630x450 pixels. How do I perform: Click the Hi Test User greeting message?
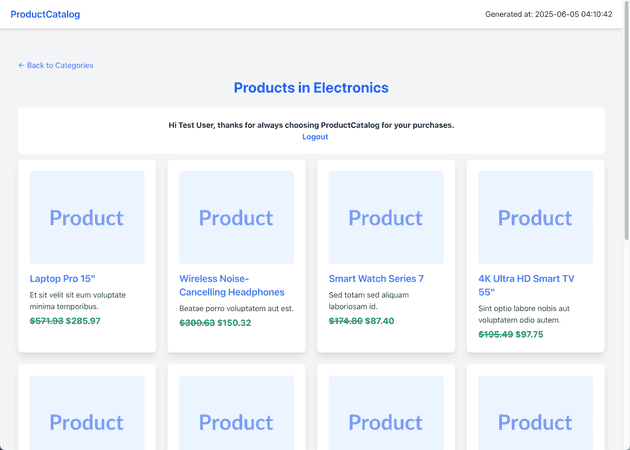[x=311, y=125]
